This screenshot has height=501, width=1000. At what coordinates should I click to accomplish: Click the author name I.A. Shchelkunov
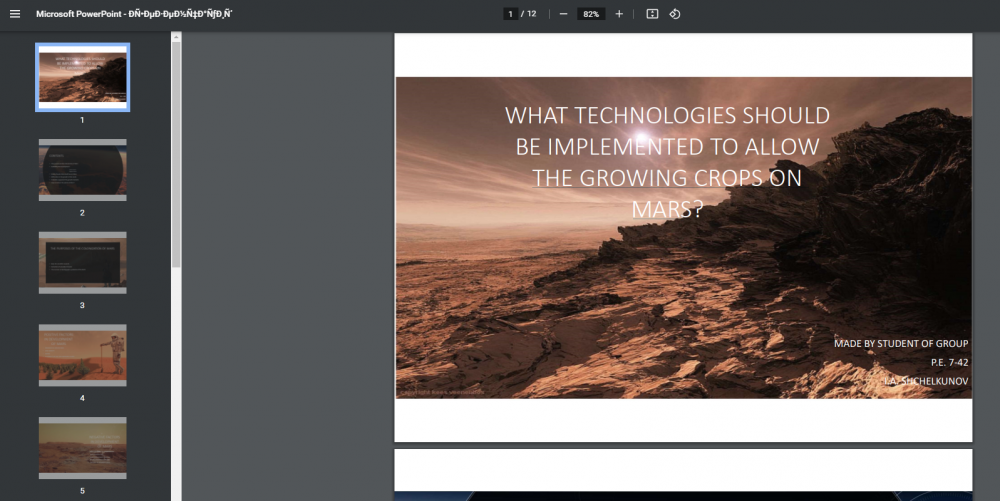click(x=925, y=381)
